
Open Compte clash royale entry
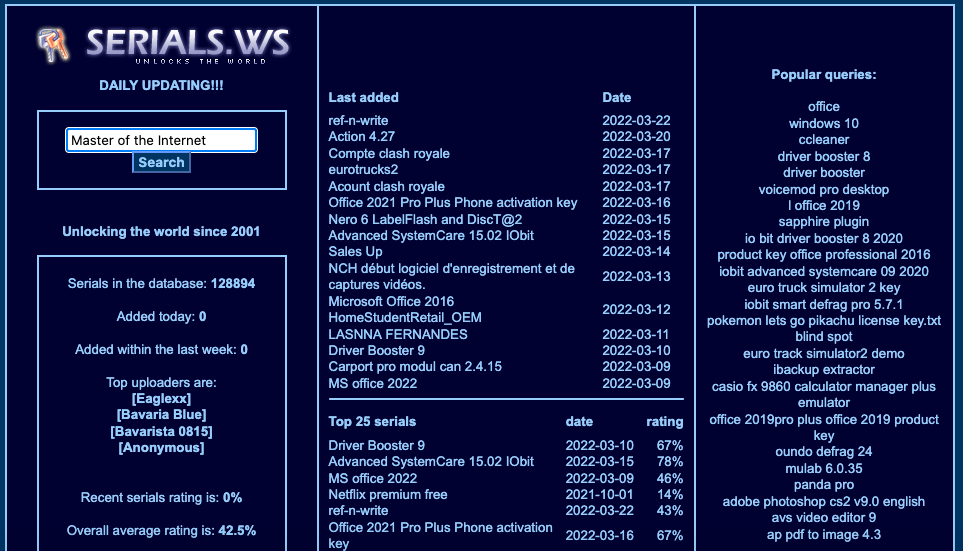(389, 154)
